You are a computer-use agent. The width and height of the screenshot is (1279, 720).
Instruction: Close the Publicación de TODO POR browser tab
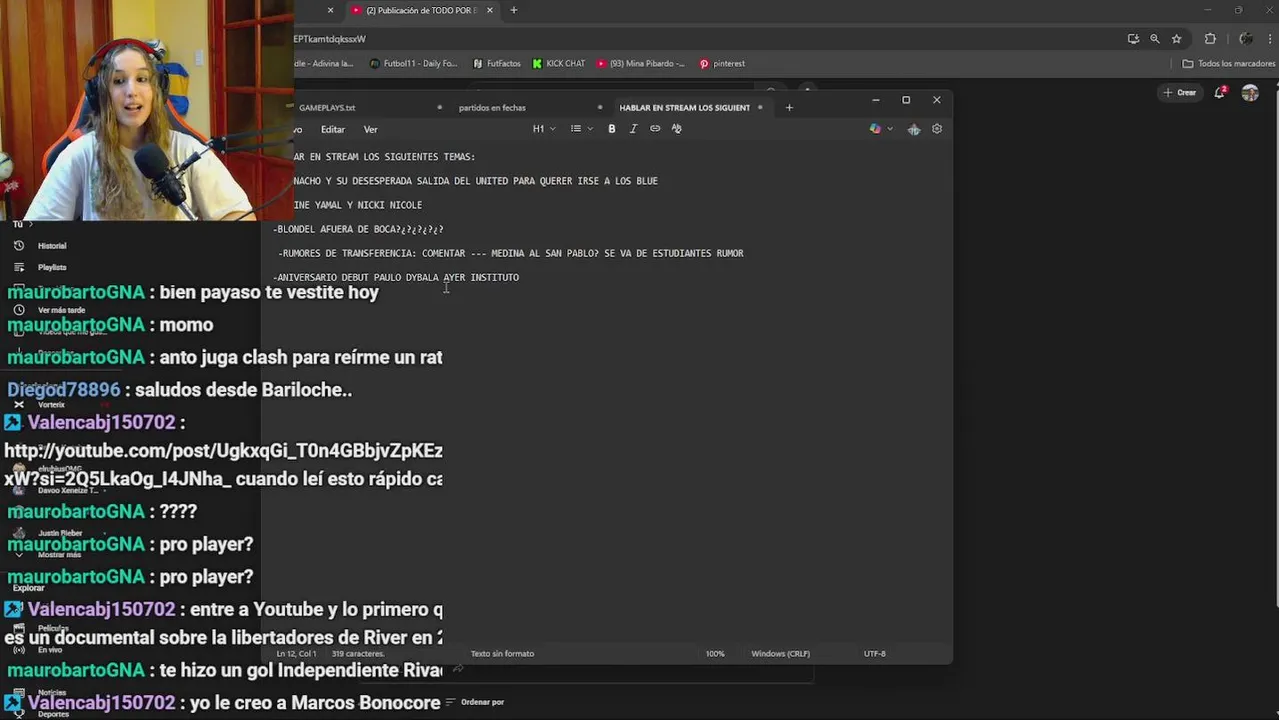[490, 10]
